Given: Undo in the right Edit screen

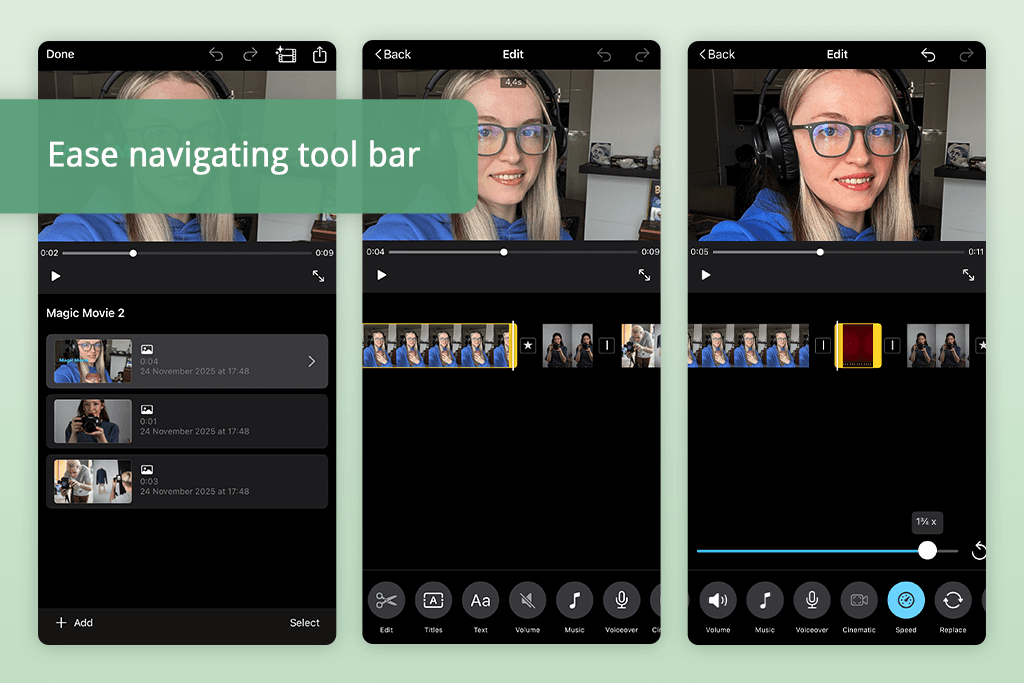Looking at the screenshot, I should click(x=928, y=55).
